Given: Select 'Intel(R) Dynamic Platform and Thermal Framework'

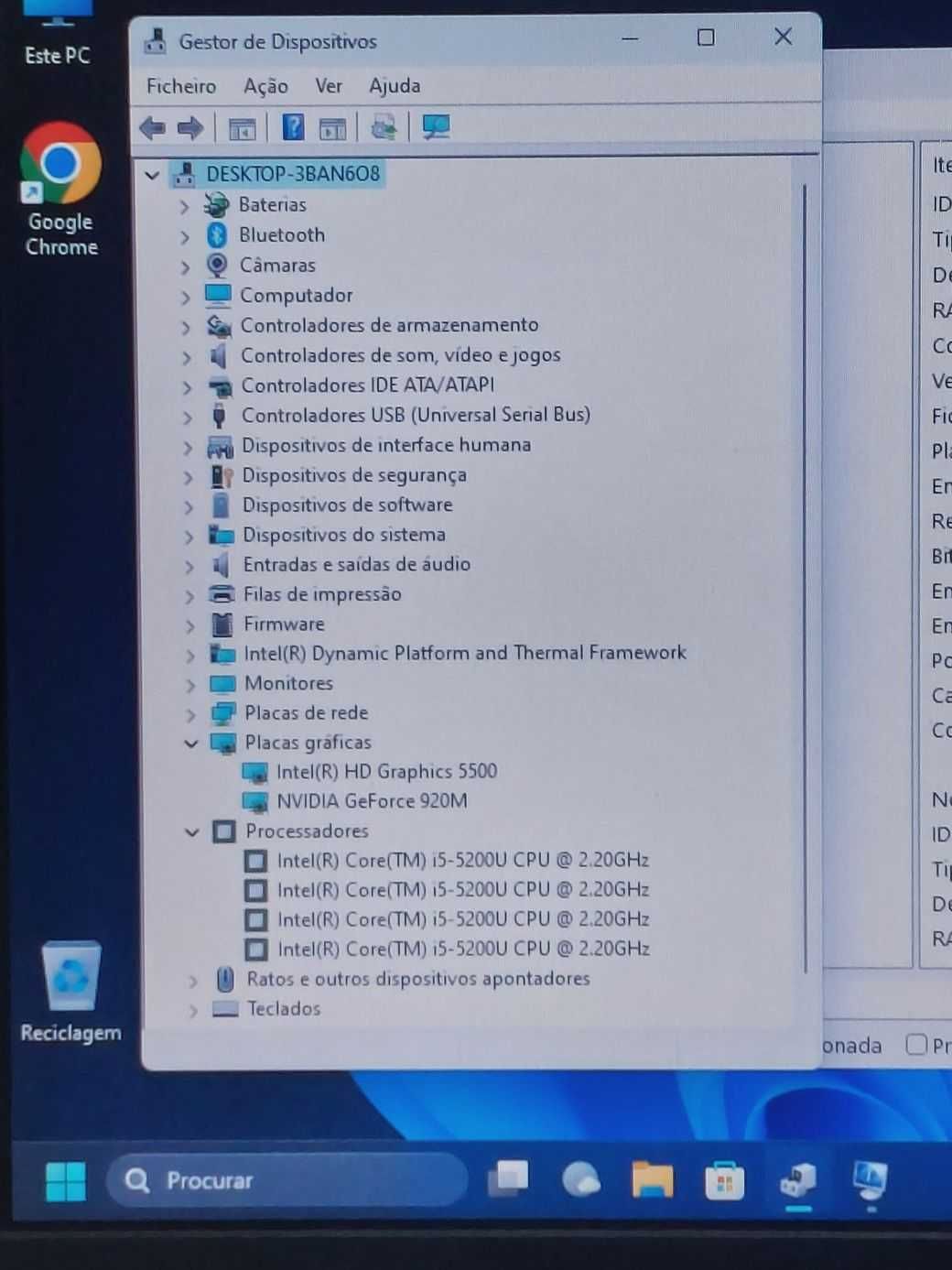Looking at the screenshot, I should (x=465, y=653).
